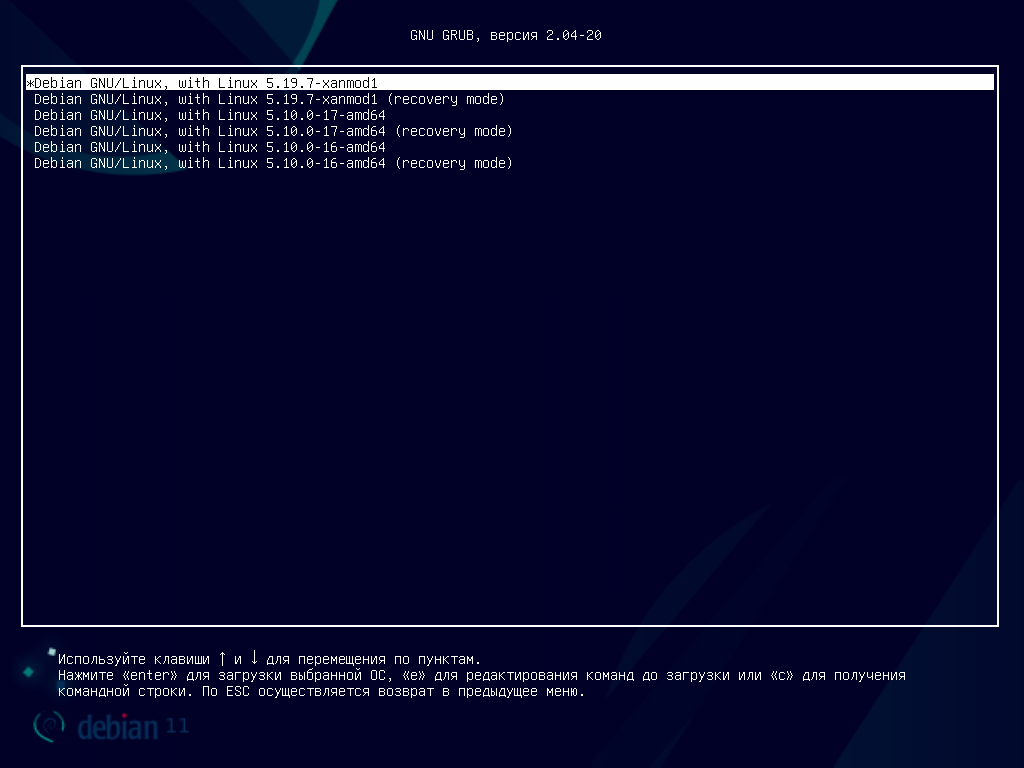The image size is (1024, 768).
Task: Choose the 5.19.7-xanmod1 recovery mode entry
Action: coord(268,99)
